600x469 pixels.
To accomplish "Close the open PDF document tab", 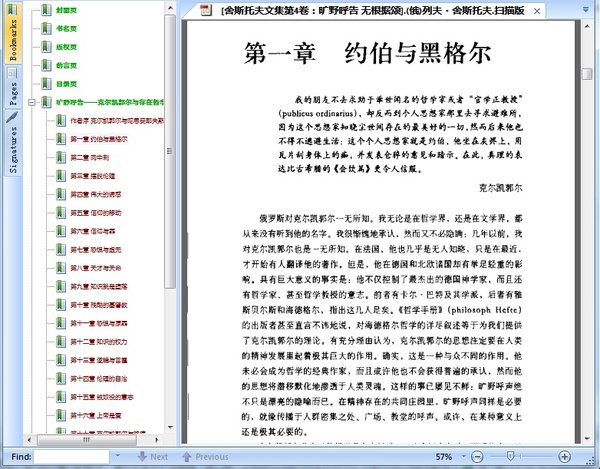I will 537,11.
